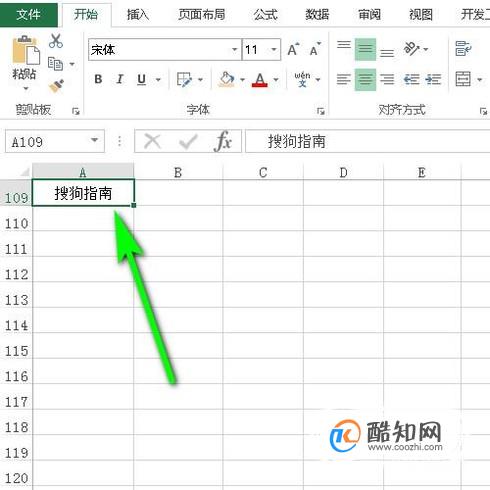490x490 pixels.
Task: Open the Name Box dropdown arrow
Action: [95, 140]
